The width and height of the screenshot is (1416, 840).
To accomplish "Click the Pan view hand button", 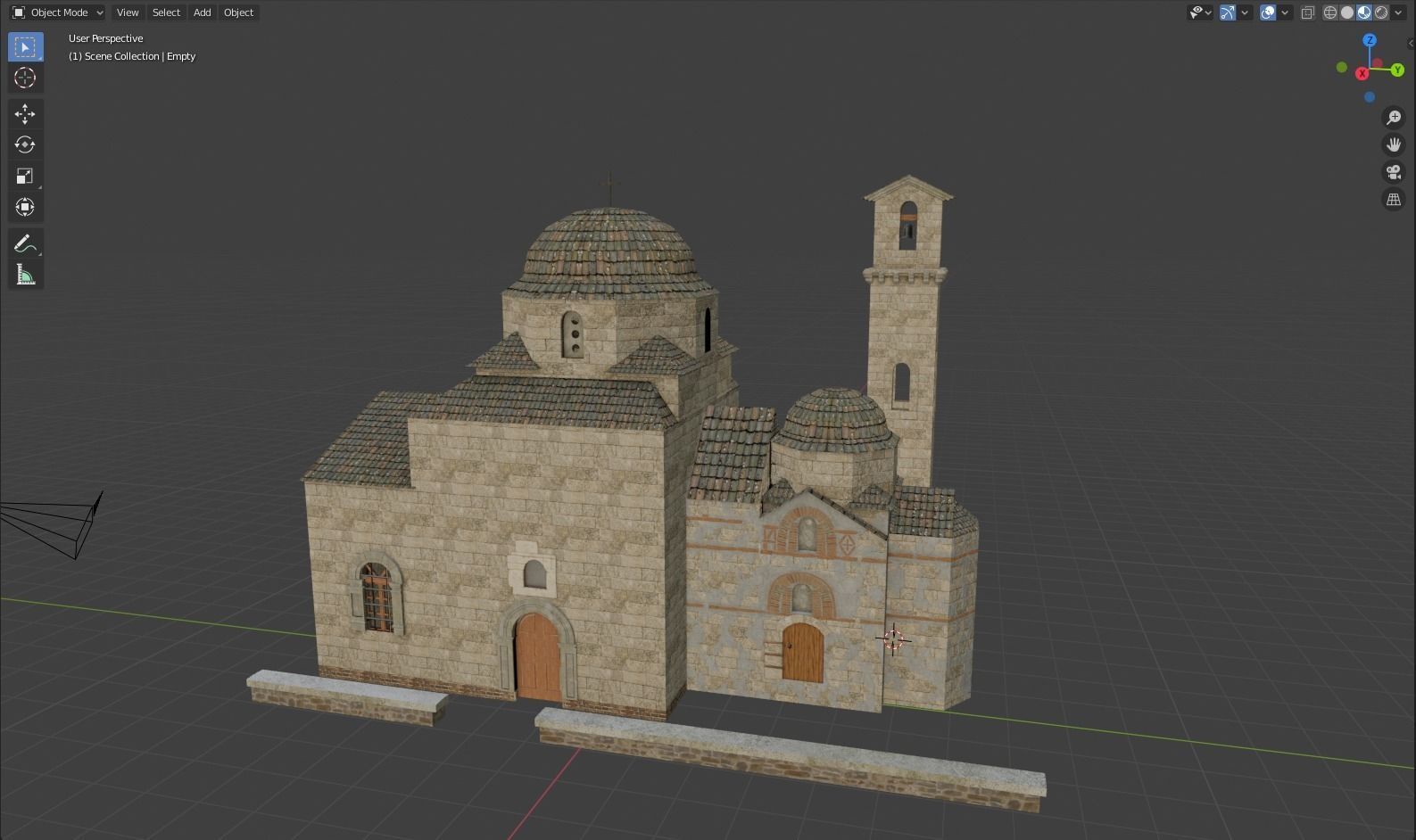I will [x=1394, y=144].
